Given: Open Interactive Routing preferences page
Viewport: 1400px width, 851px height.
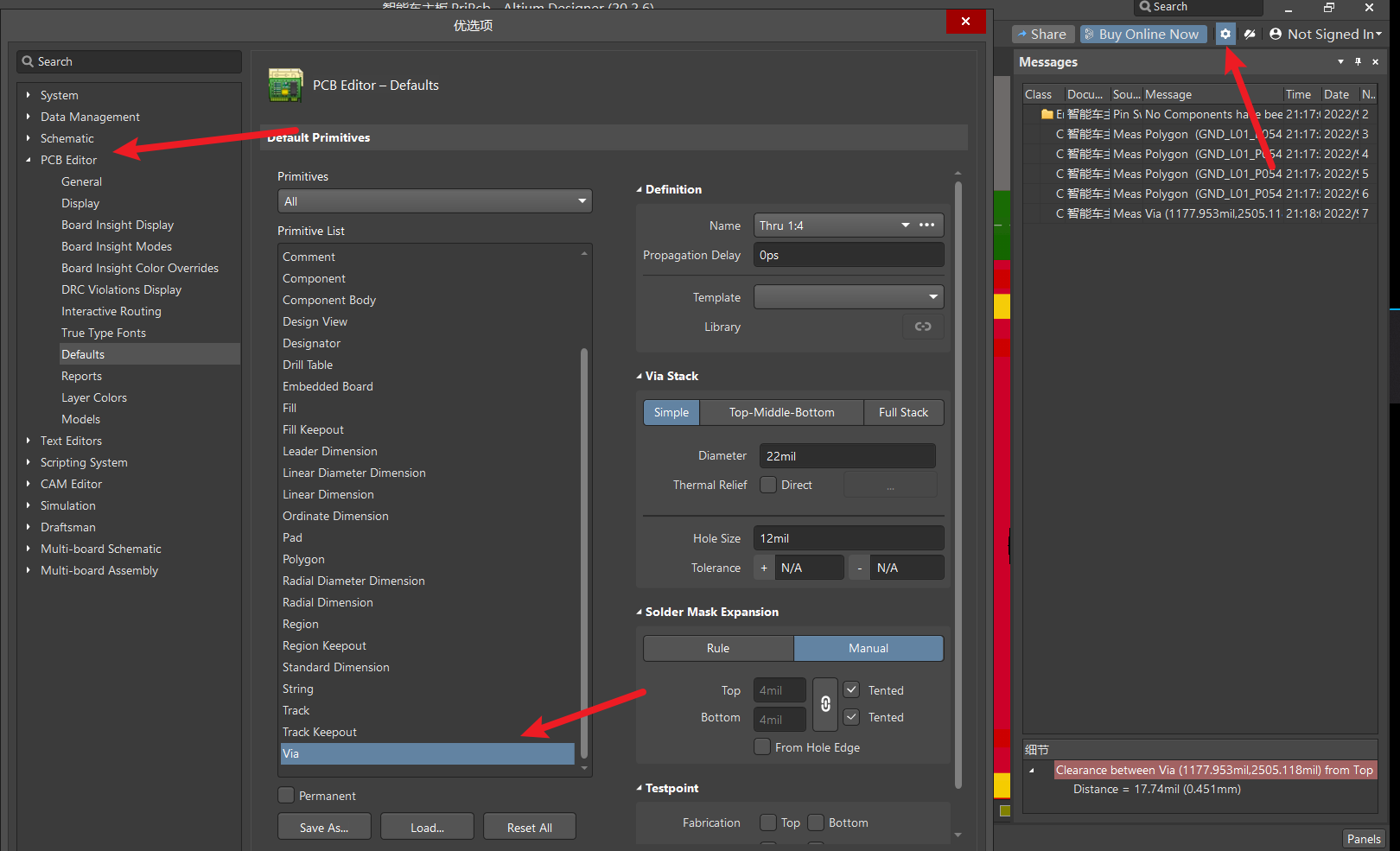Looking at the screenshot, I should (111, 311).
